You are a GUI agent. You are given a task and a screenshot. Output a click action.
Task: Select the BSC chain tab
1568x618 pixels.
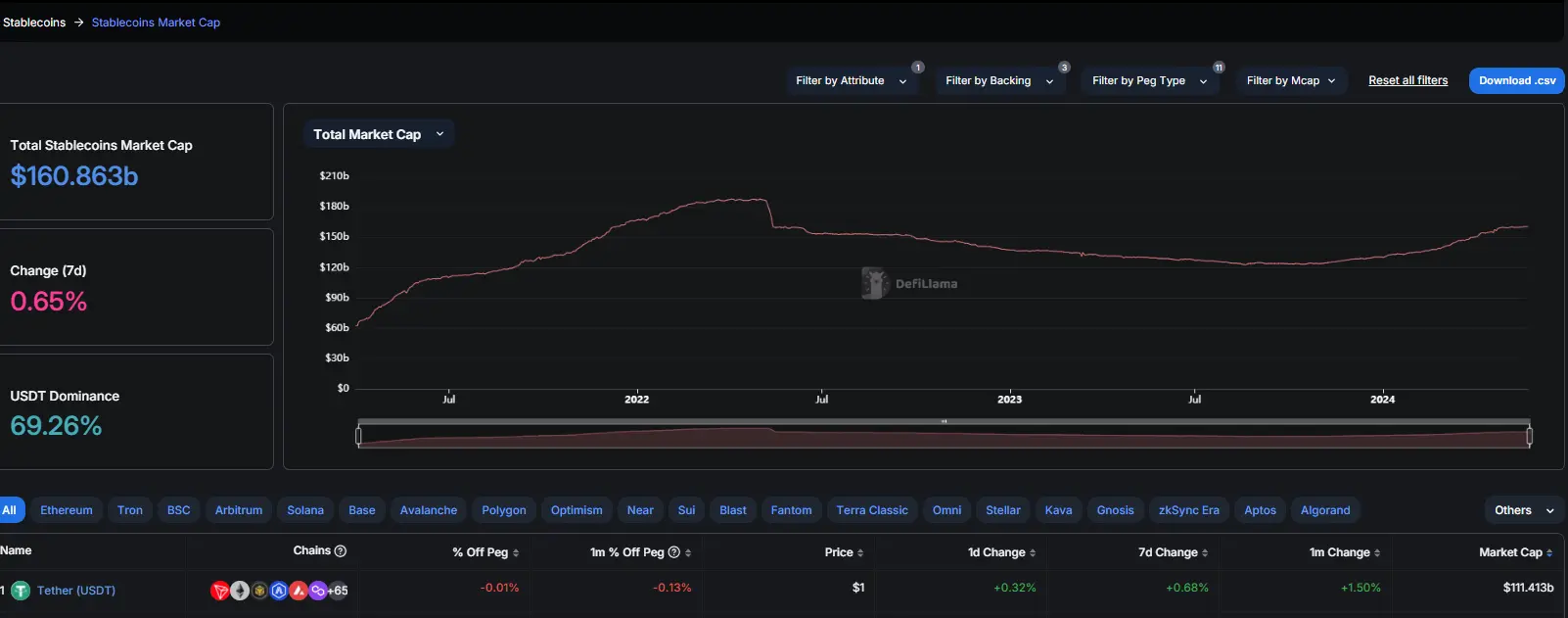179,510
